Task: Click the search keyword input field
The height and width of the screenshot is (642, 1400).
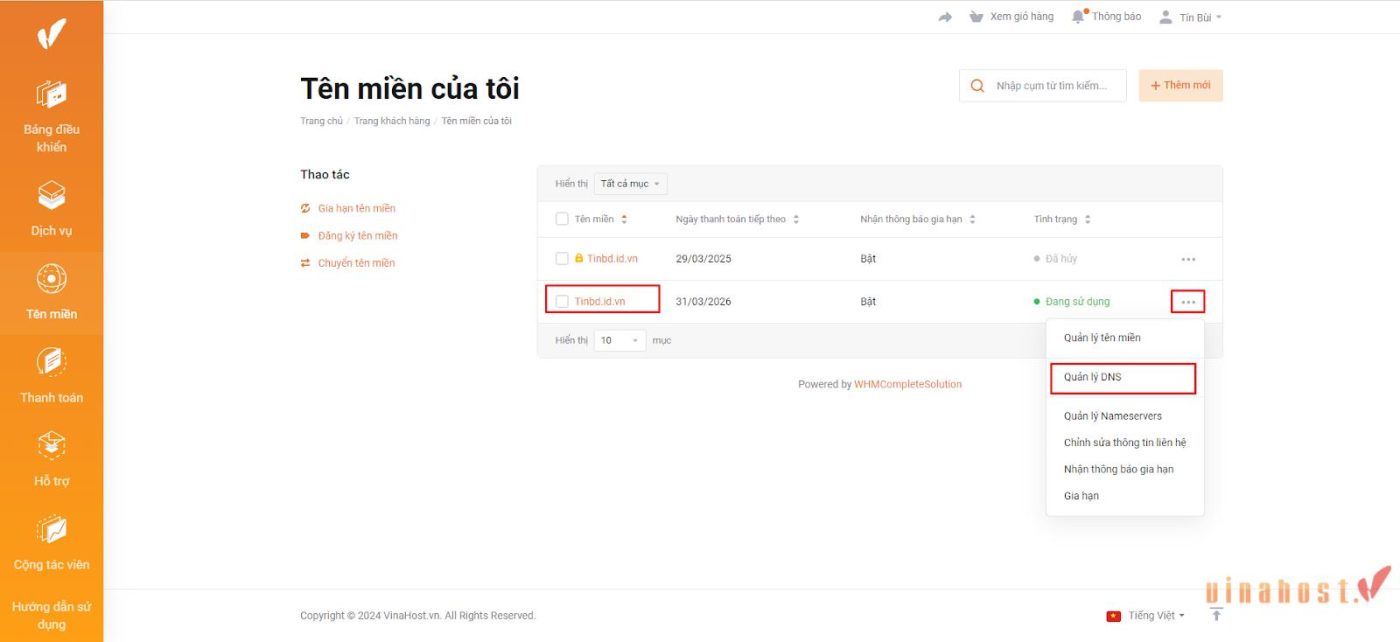Action: [x=1050, y=85]
